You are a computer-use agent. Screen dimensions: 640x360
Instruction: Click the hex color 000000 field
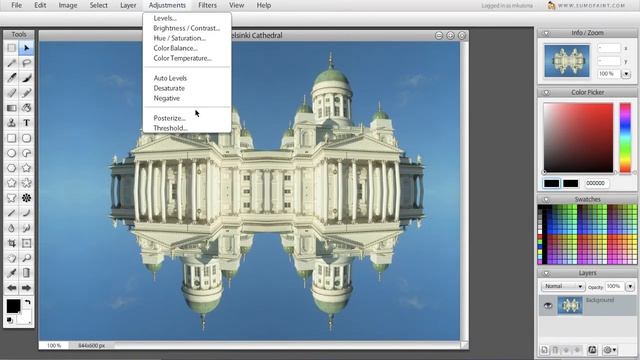[597, 184]
